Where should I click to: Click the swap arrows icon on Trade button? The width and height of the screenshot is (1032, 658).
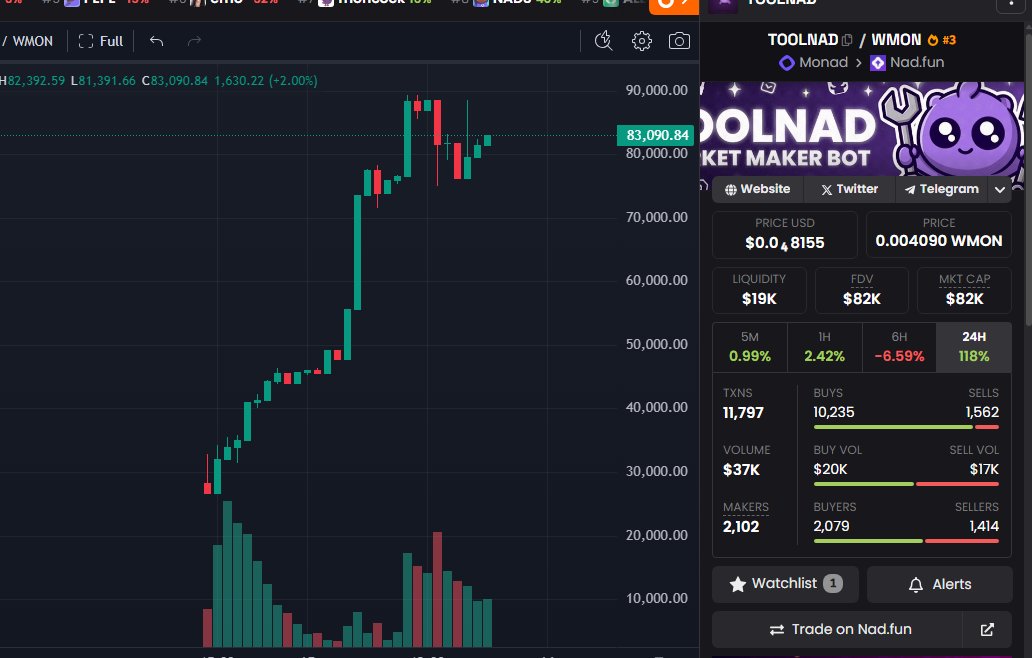pos(777,630)
